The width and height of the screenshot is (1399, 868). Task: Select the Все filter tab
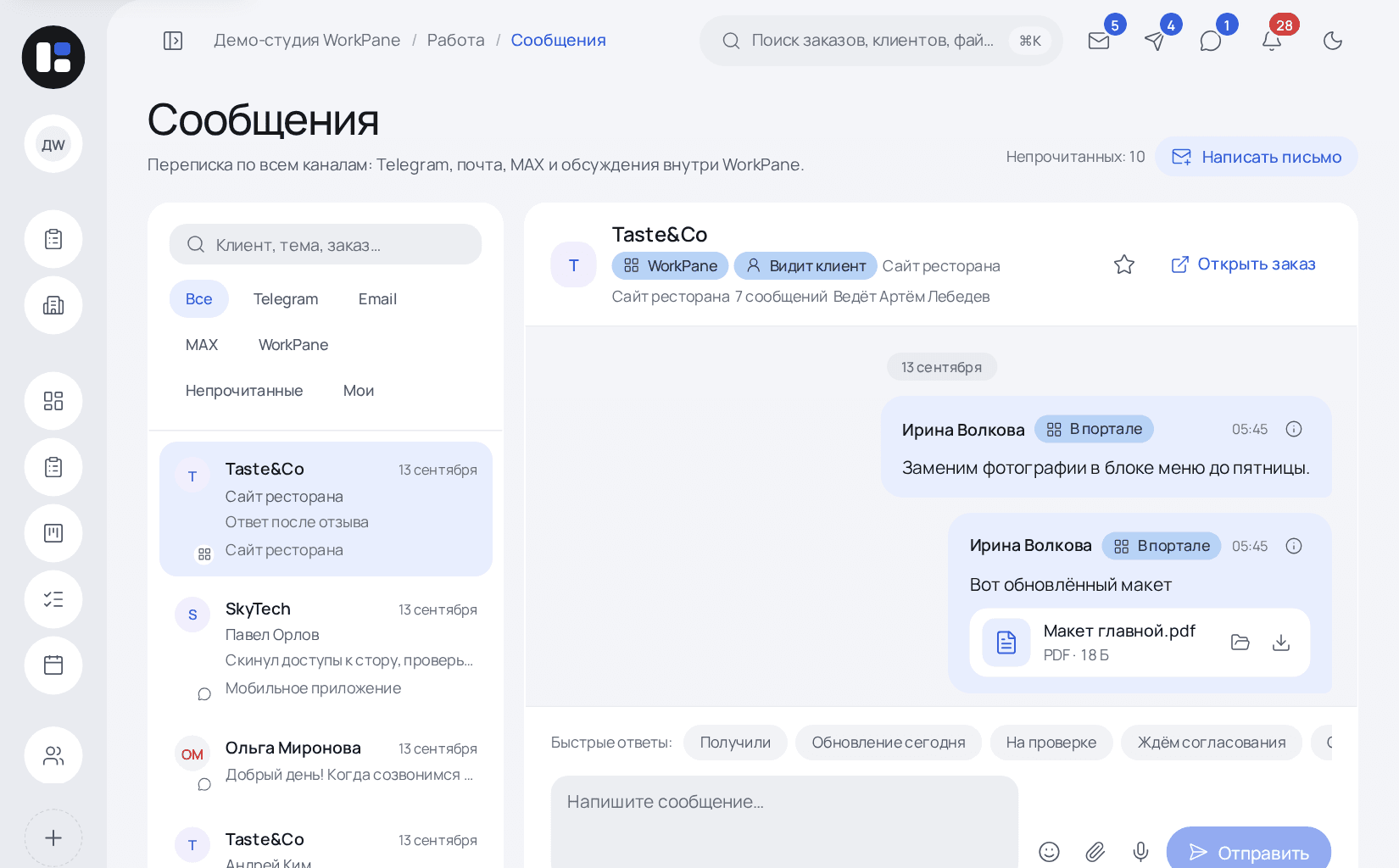pyautogui.click(x=199, y=299)
